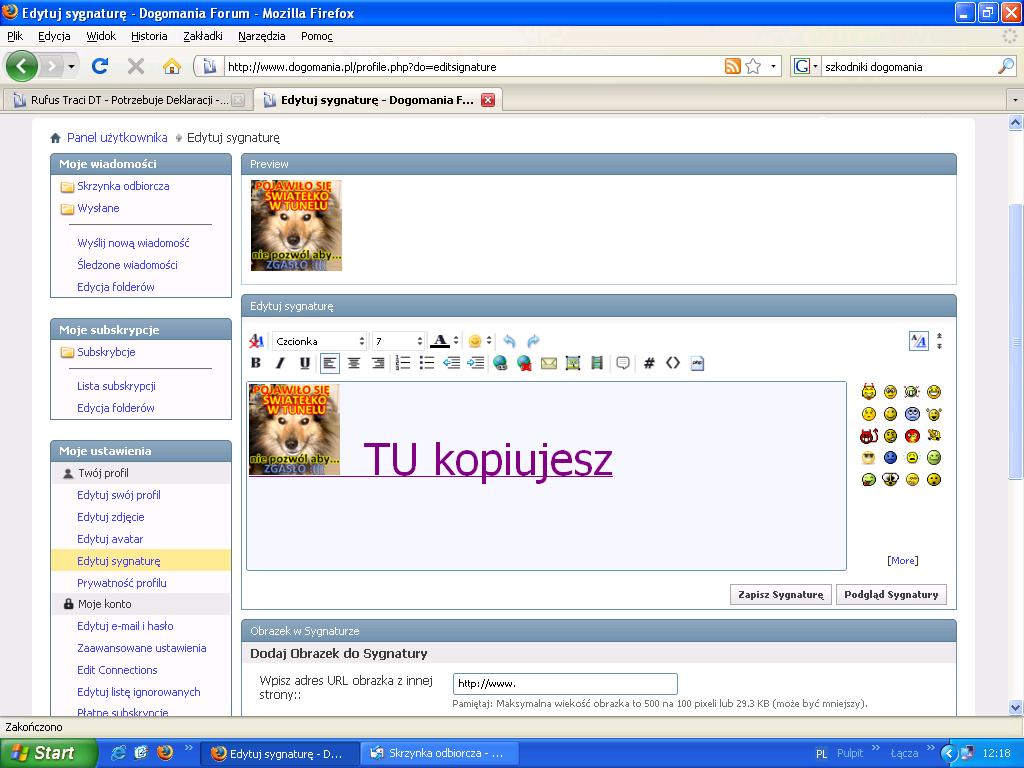Open the font size dropdown showing 7

pos(398,341)
